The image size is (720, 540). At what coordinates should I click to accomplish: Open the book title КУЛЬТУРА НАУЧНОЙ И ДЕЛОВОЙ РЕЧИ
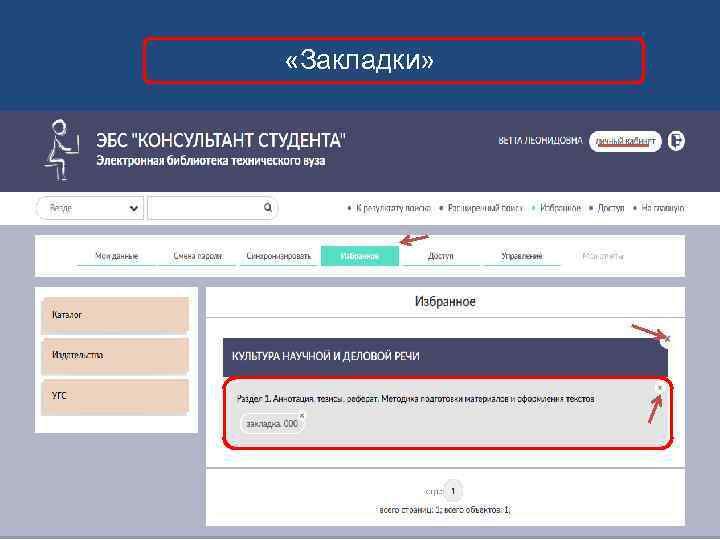coord(325,356)
